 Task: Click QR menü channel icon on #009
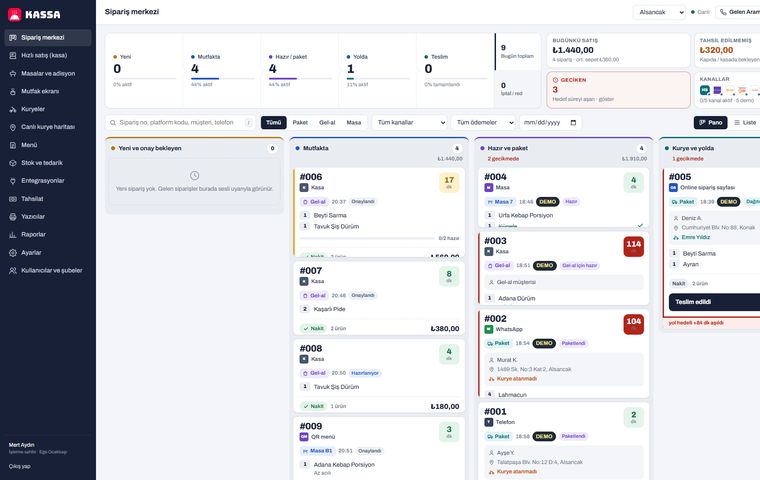(304, 437)
